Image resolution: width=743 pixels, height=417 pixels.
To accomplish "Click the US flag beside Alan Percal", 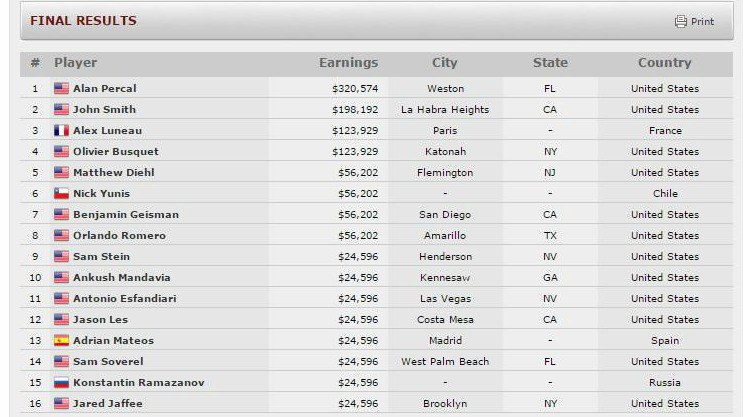I will (x=61, y=89).
